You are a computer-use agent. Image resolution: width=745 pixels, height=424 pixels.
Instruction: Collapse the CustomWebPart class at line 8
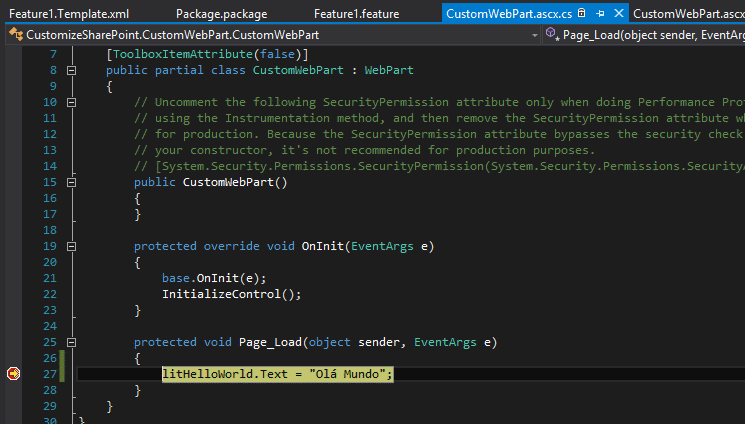pyautogui.click(x=71, y=70)
